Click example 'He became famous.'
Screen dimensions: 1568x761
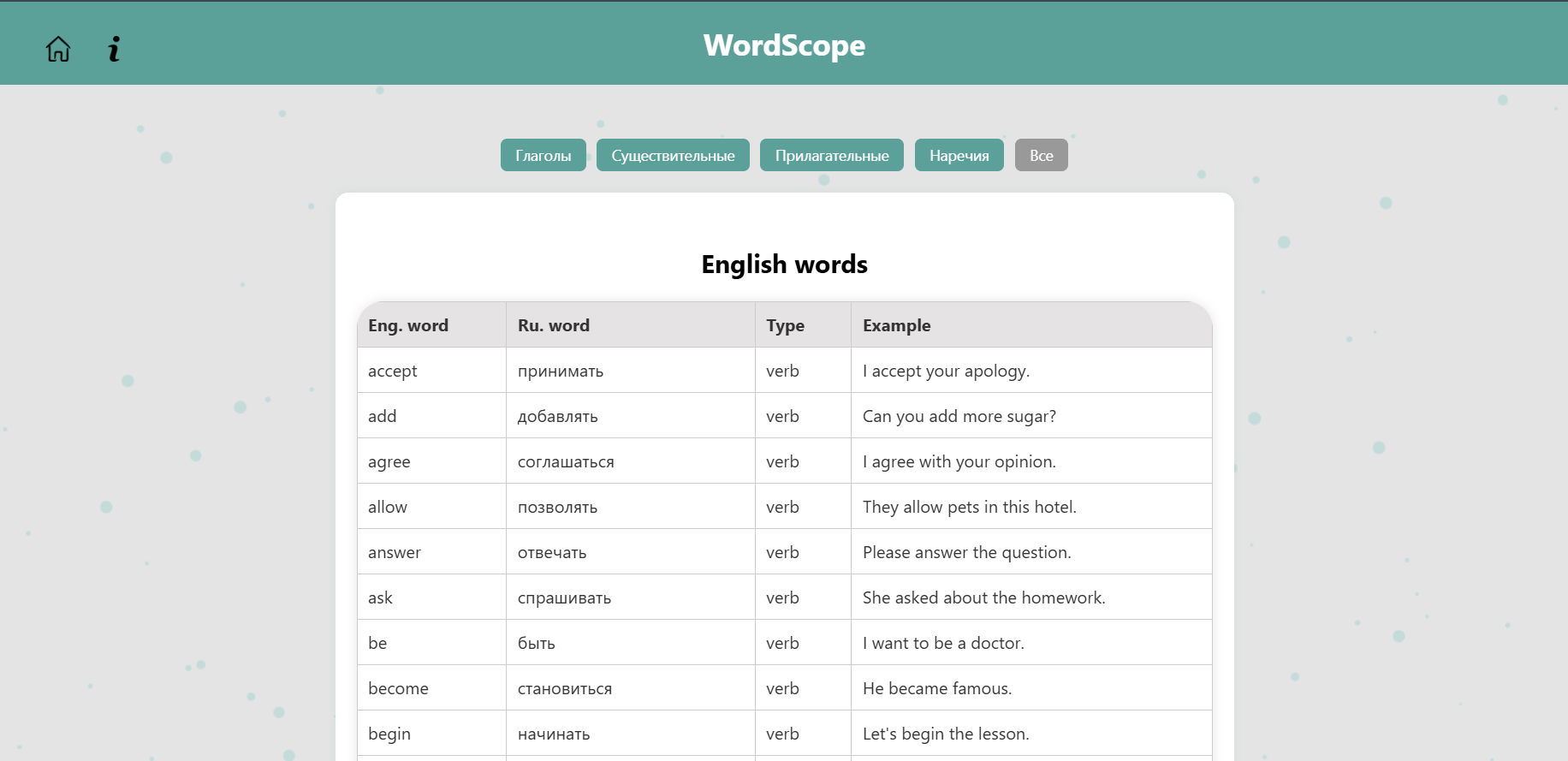point(937,688)
